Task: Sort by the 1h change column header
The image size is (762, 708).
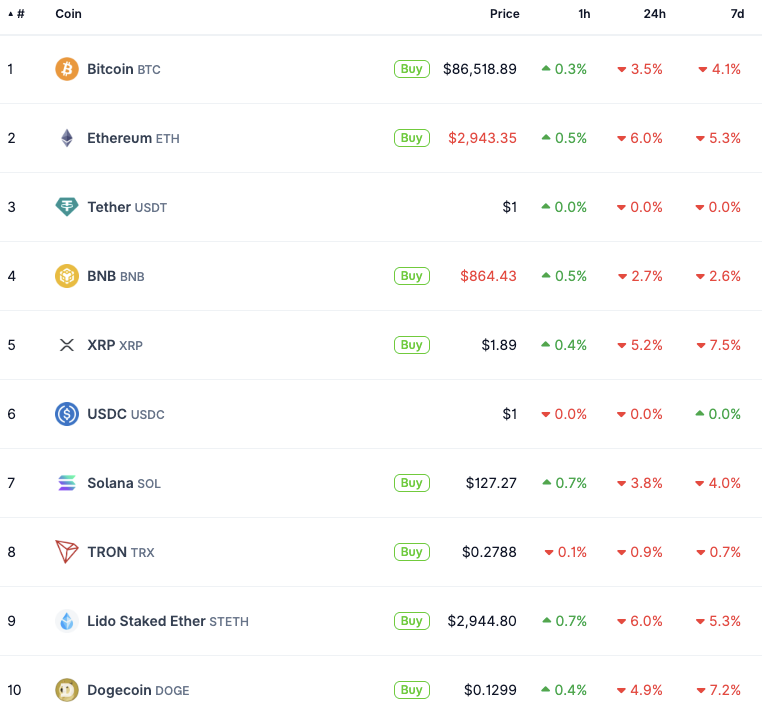Action: pos(583,14)
